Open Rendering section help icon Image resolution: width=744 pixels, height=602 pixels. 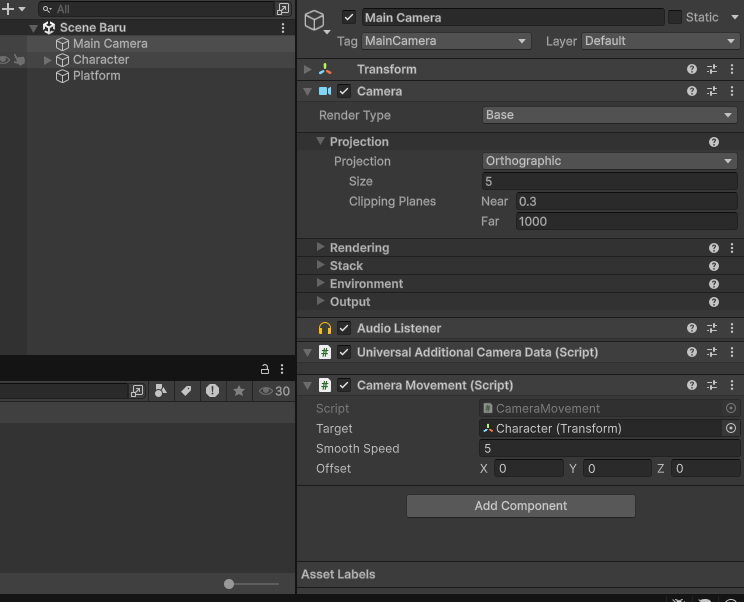tap(714, 248)
